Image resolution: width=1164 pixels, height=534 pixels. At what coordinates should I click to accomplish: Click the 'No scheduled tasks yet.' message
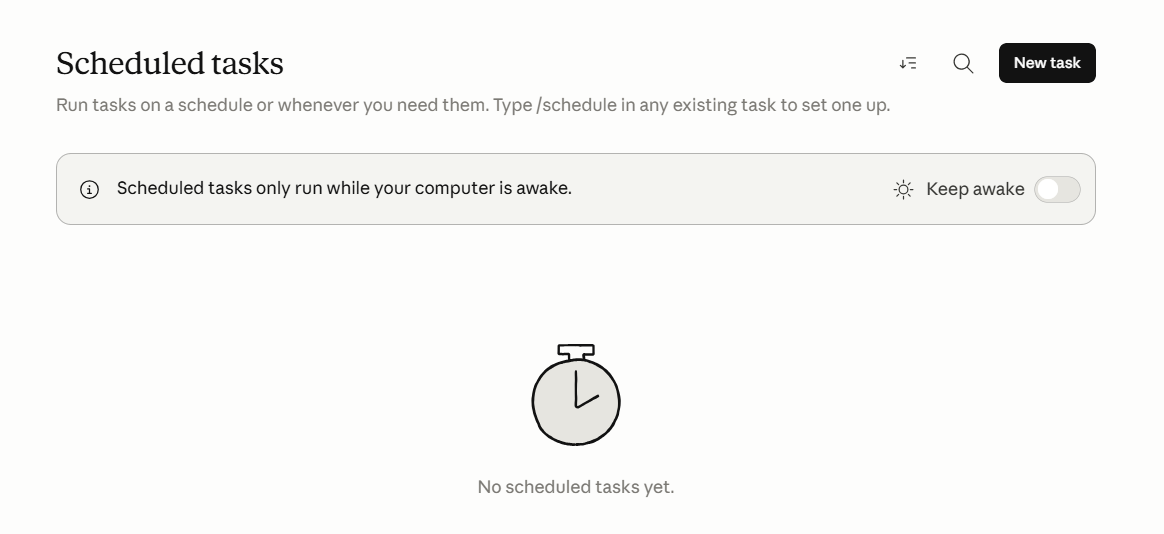click(576, 487)
